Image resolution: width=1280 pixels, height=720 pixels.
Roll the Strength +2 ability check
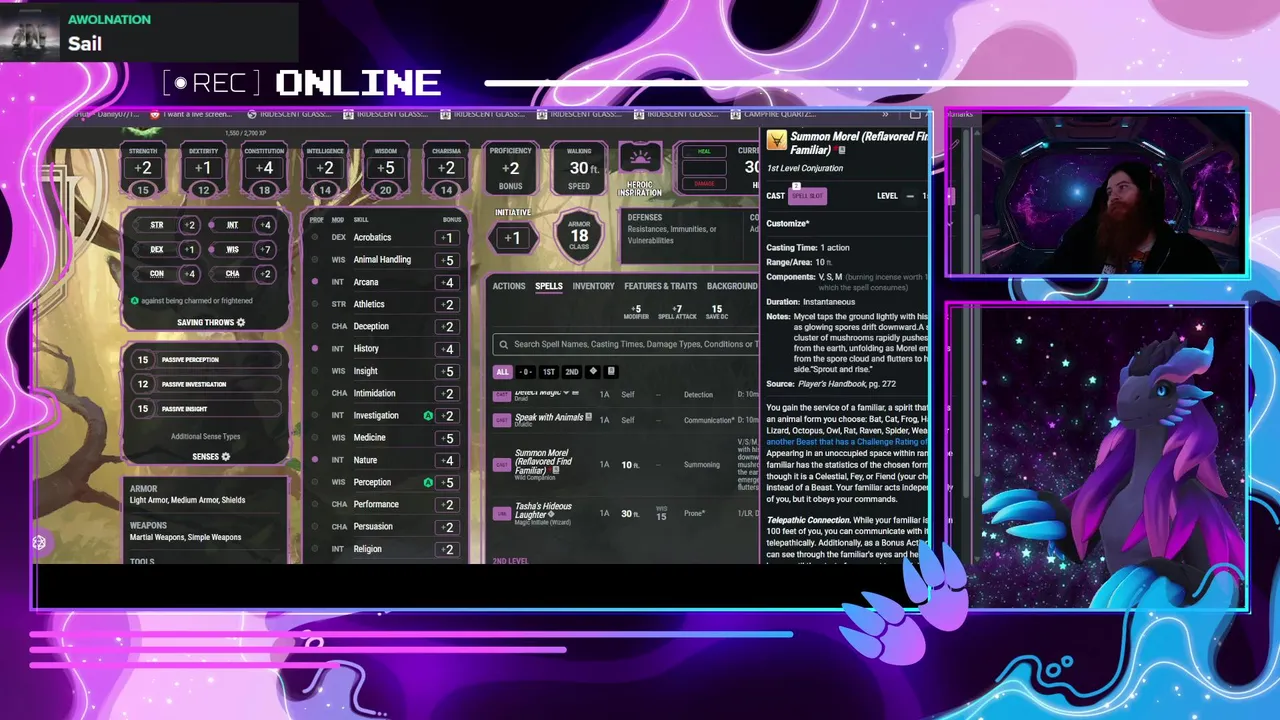pos(143,169)
